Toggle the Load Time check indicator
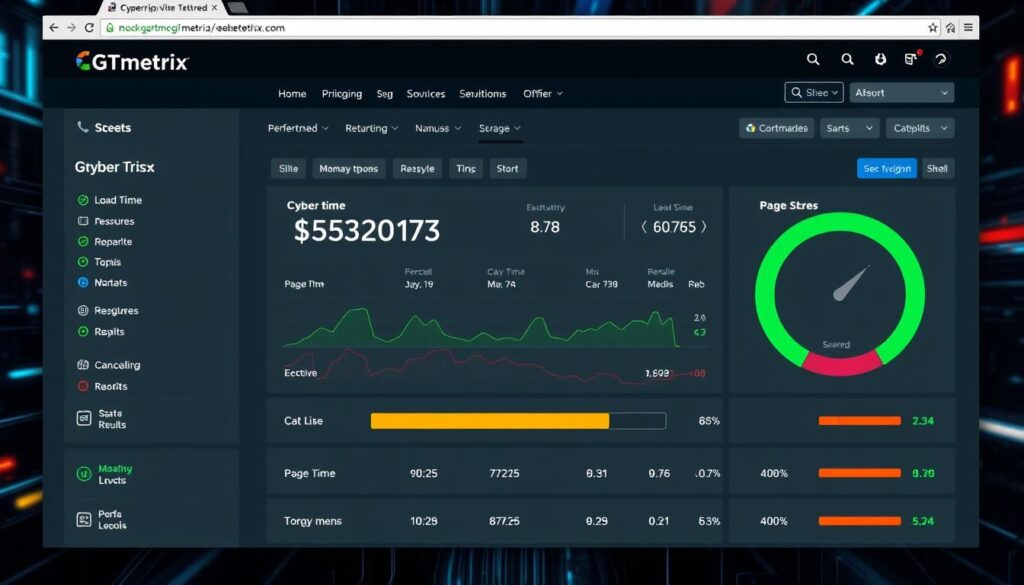This screenshot has width=1024, height=585. click(x=83, y=200)
